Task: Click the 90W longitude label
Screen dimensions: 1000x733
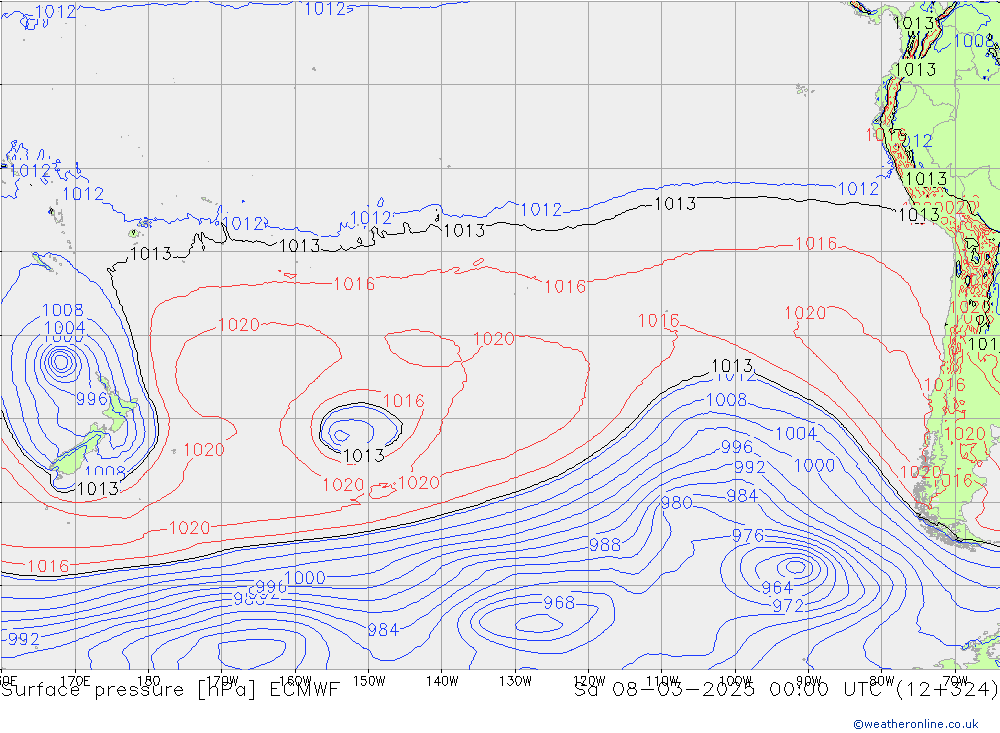Action: coord(809,681)
